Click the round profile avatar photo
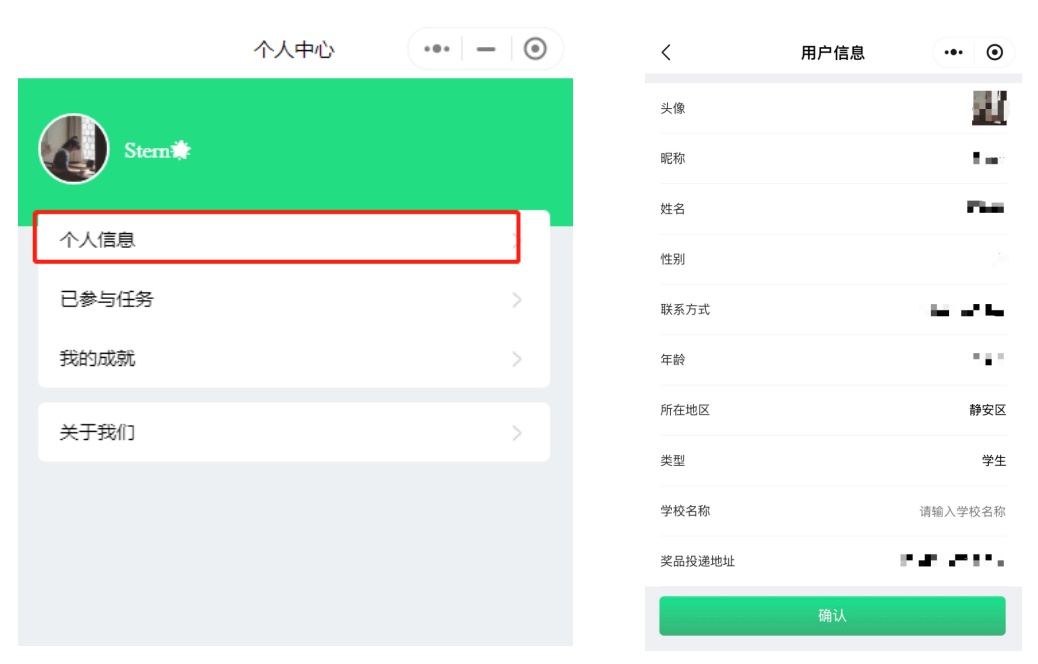This screenshot has height=664, width=1038. click(x=73, y=149)
